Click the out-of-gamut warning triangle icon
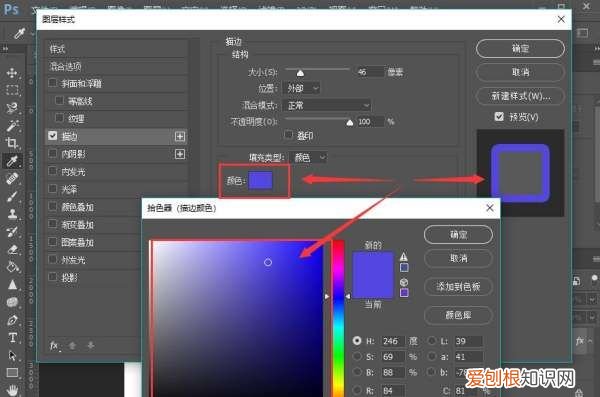The image size is (600, 397). (404, 256)
